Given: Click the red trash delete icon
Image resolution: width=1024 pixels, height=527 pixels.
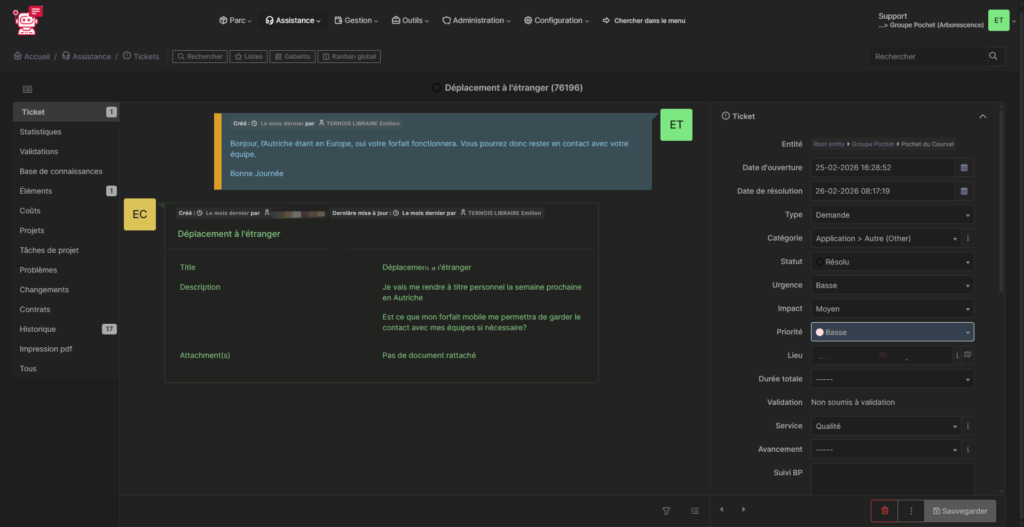Looking at the screenshot, I should (884, 511).
